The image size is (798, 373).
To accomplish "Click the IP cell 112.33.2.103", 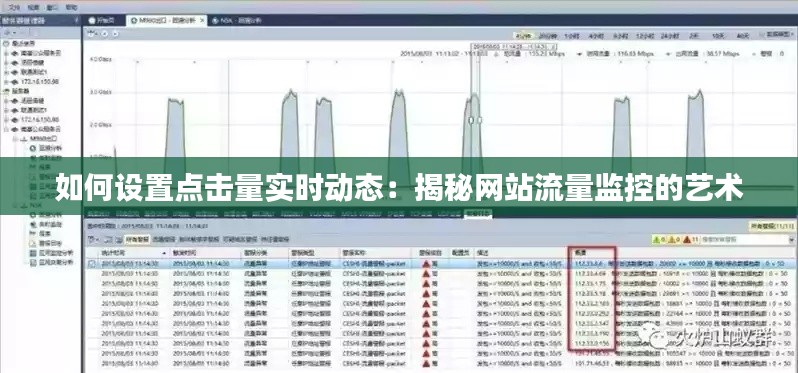I will 591,303.
